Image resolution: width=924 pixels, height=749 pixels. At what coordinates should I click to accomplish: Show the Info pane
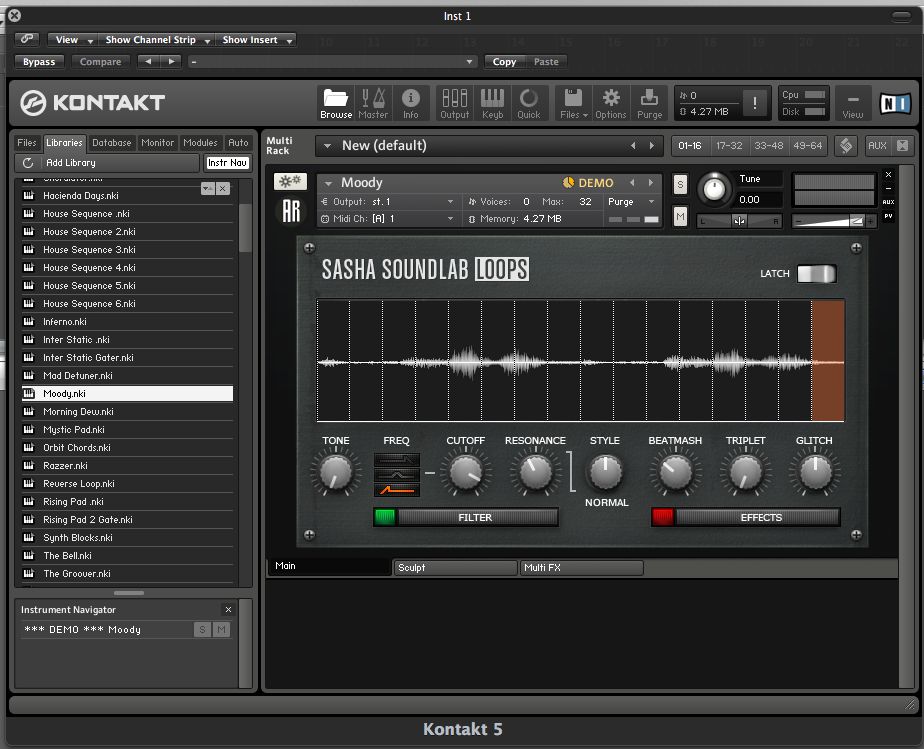(x=411, y=103)
